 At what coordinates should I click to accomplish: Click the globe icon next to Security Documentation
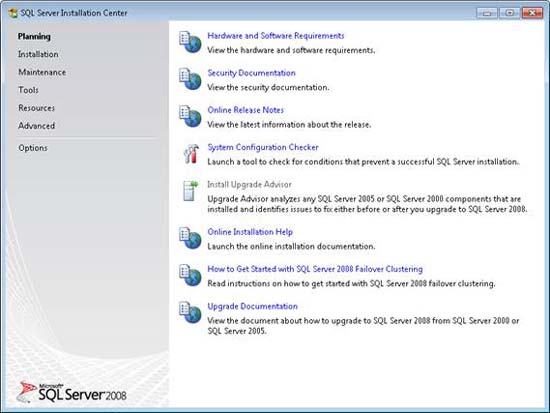[x=190, y=79]
